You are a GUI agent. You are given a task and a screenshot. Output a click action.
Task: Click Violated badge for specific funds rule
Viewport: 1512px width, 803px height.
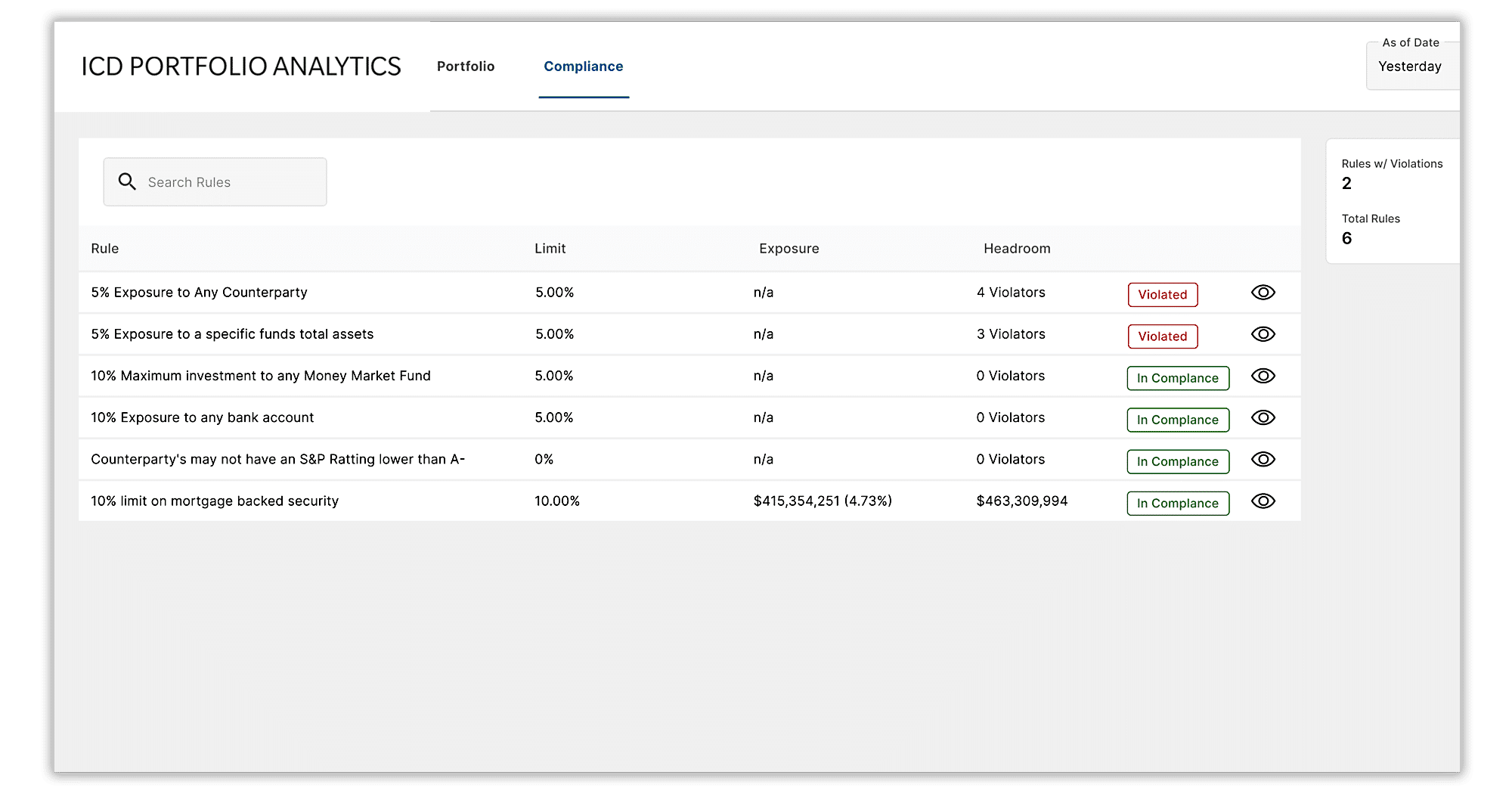[x=1162, y=336]
